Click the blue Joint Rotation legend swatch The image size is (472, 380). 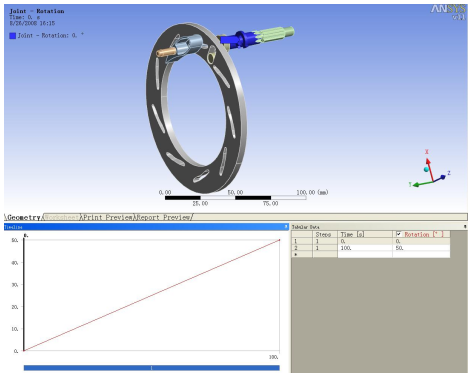(13, 35)
